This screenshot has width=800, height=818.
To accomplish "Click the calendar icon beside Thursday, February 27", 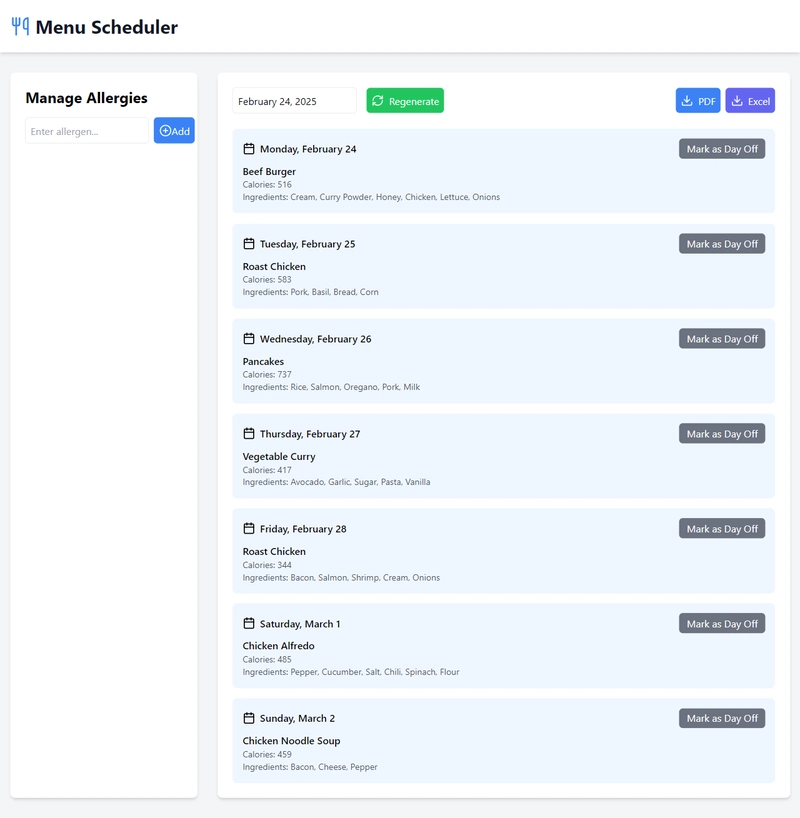I will point(249,434).
